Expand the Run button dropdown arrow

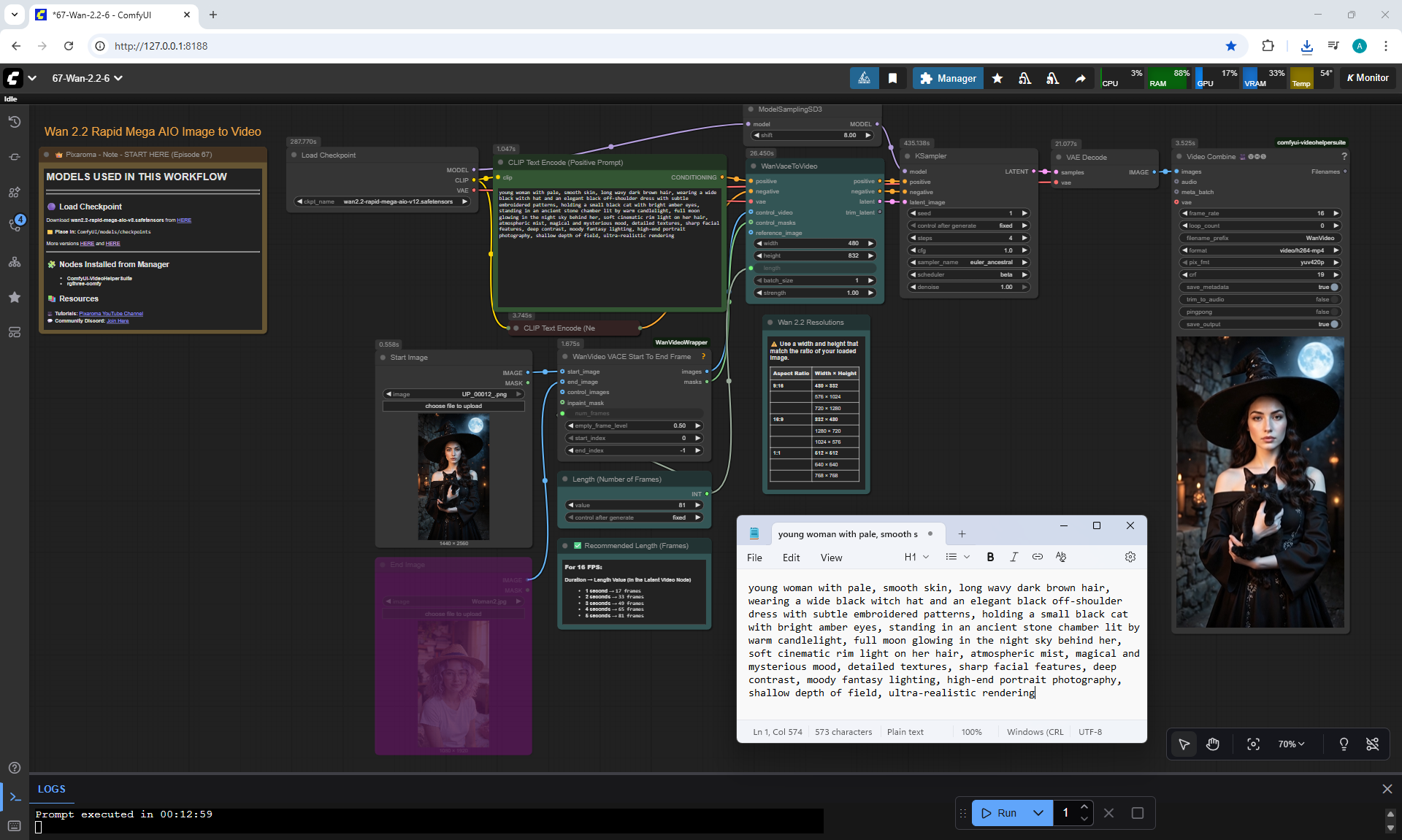pos(1038,813)
